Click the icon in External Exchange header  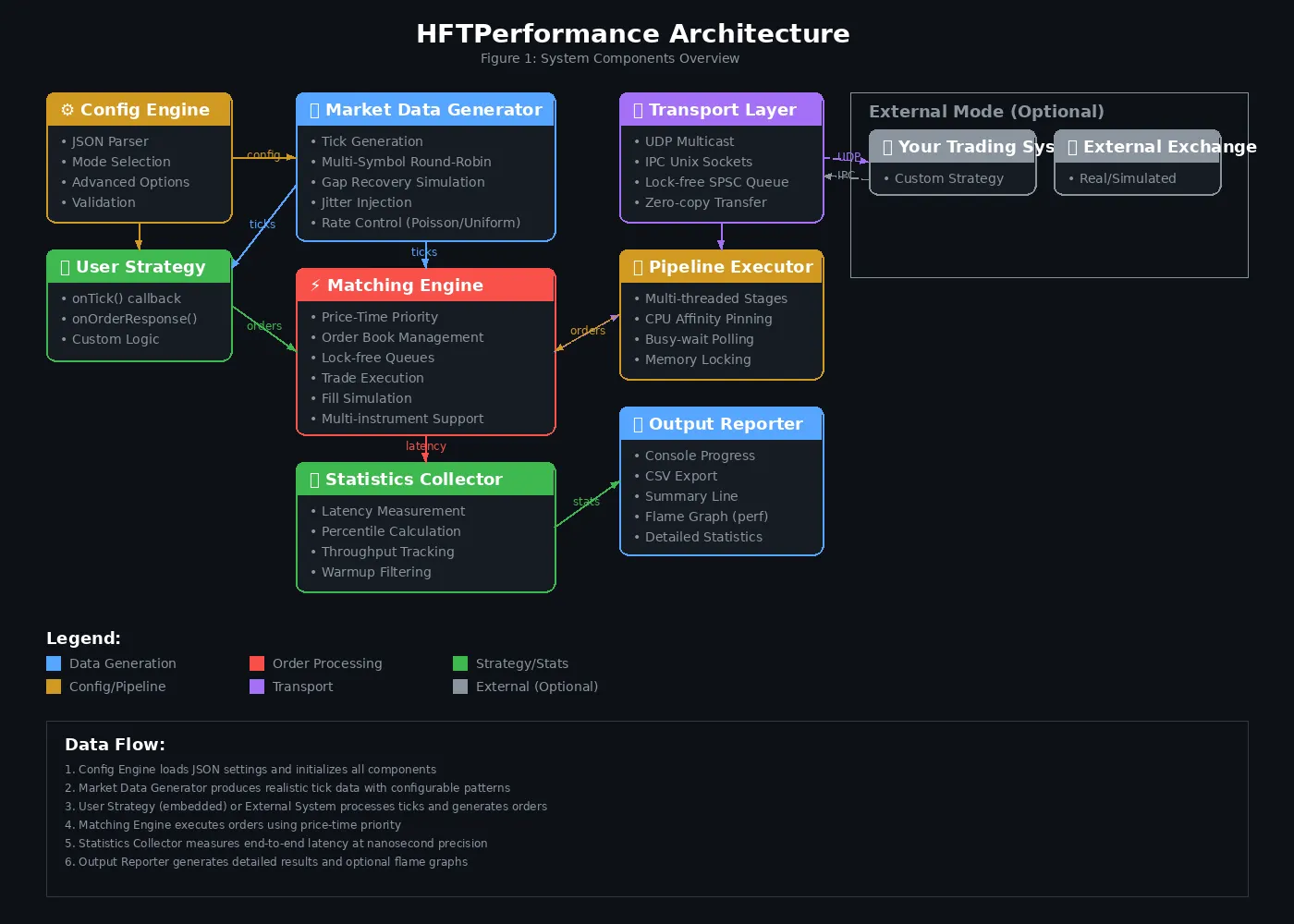pyautogui.click(x=1072, y=147)
